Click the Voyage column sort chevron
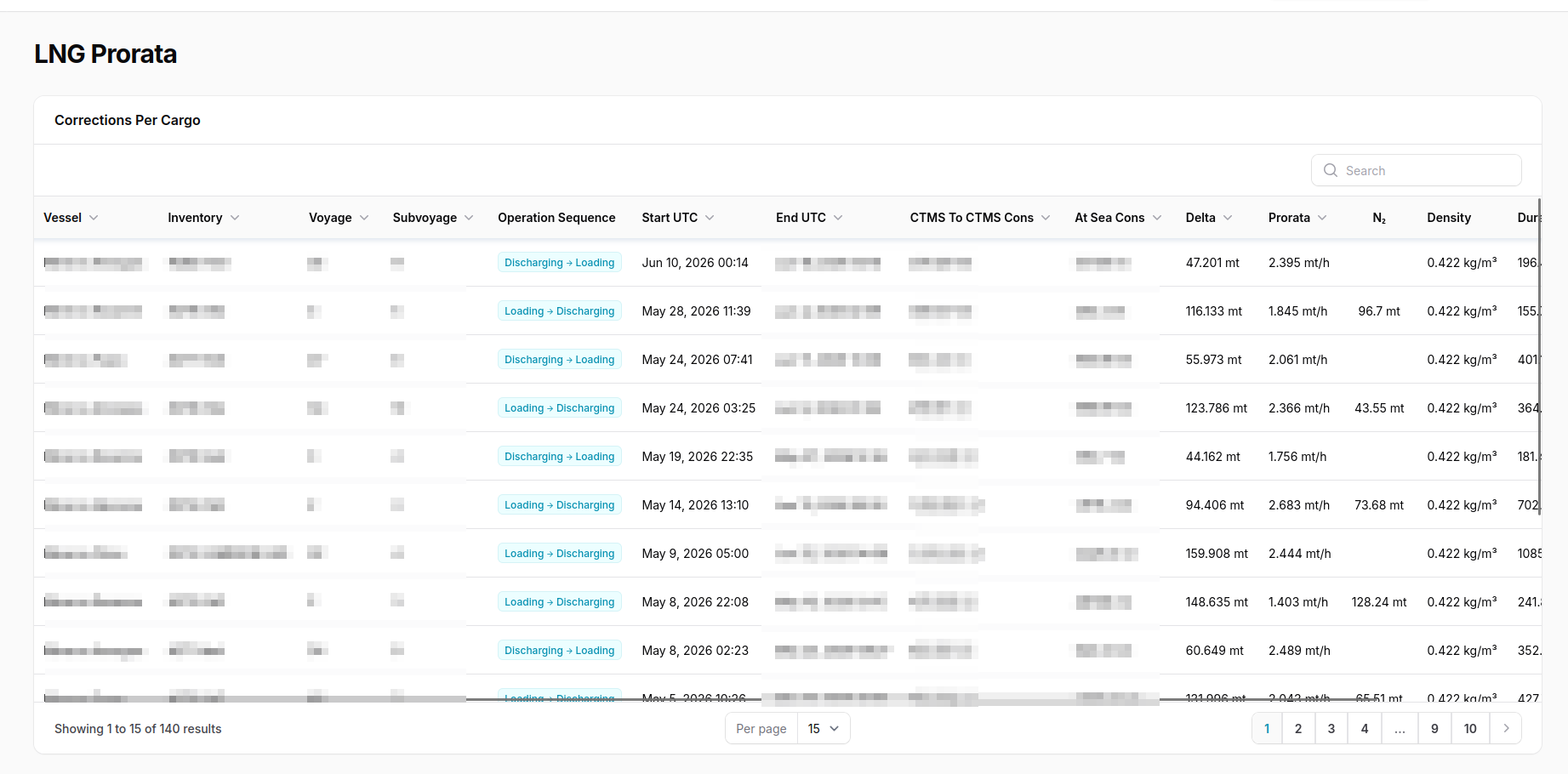 click(364, 218)
